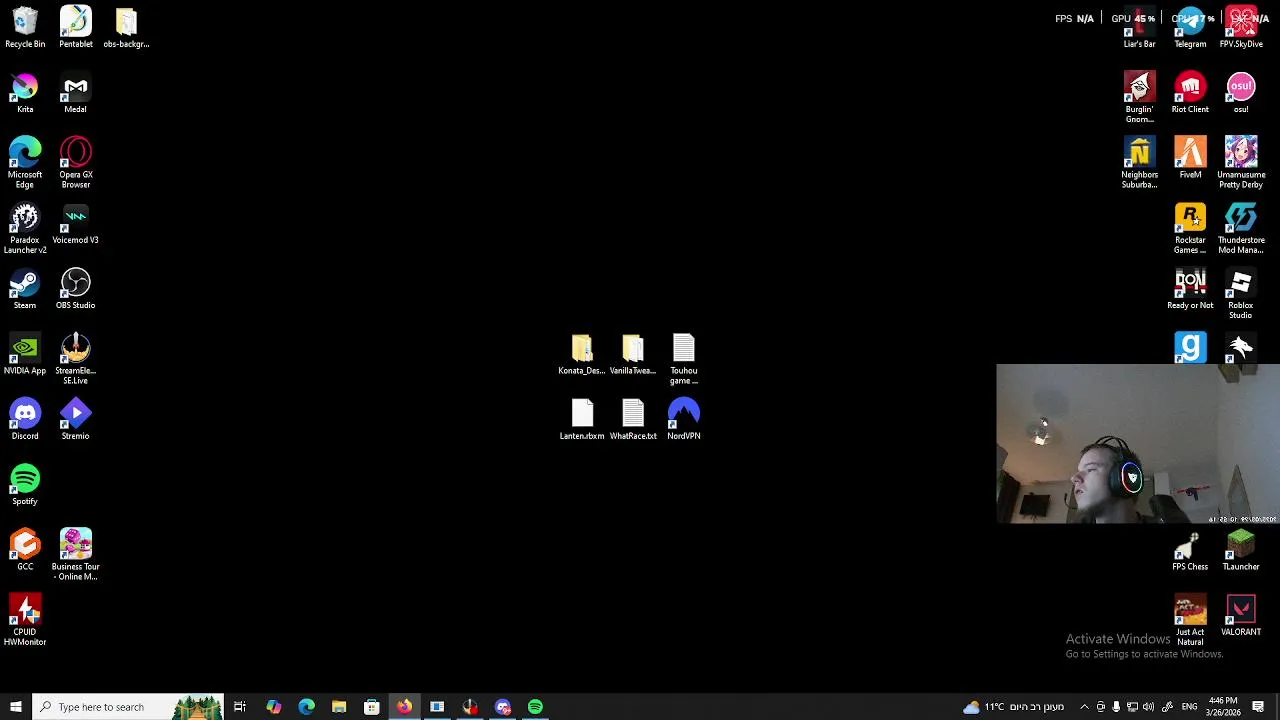Select the Steam desktop icon
This screenshot has width=1280, height=720.
click(x=25, y=289)
